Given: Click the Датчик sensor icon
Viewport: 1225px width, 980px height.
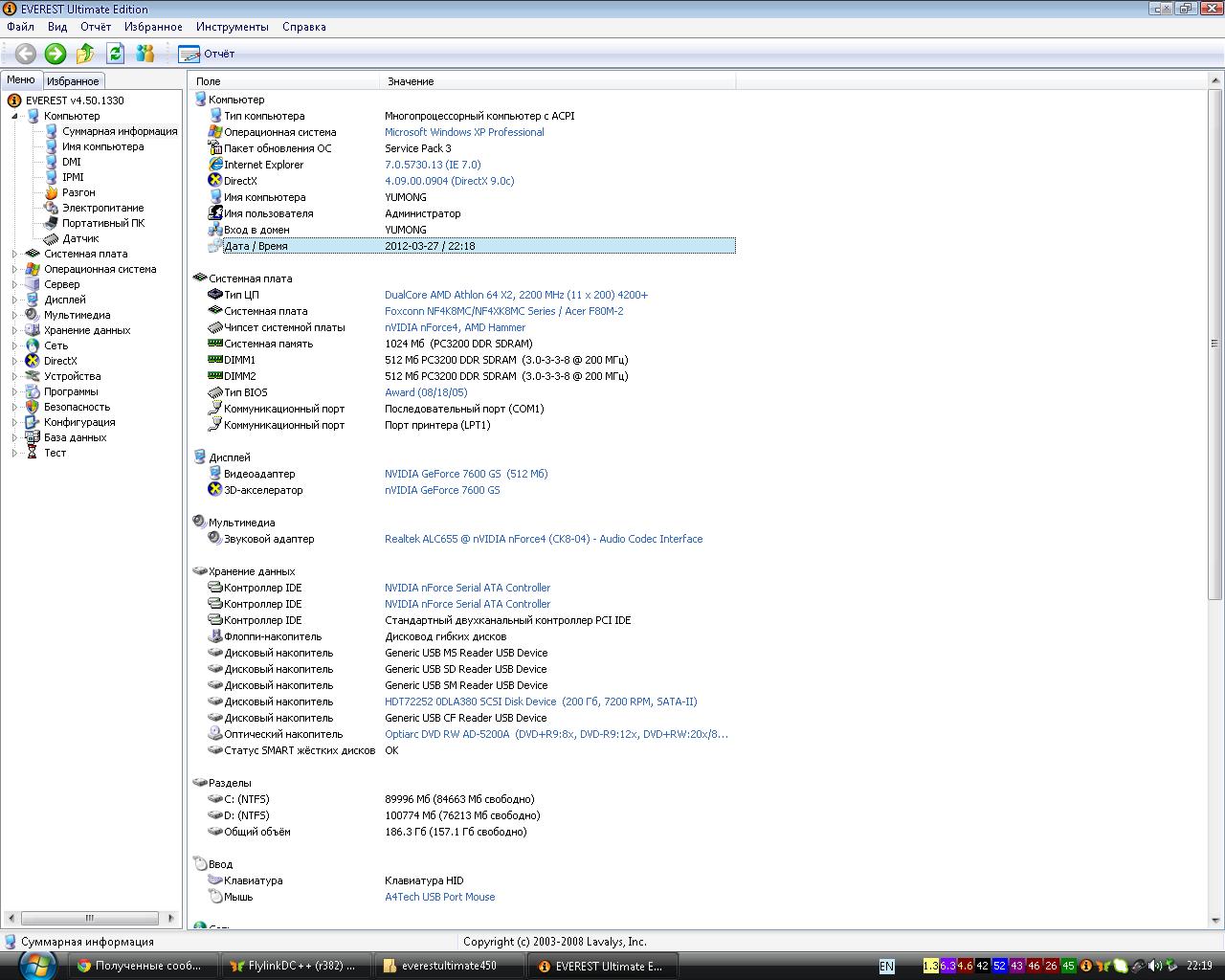Looking at the screenshot, I should 52,238.
